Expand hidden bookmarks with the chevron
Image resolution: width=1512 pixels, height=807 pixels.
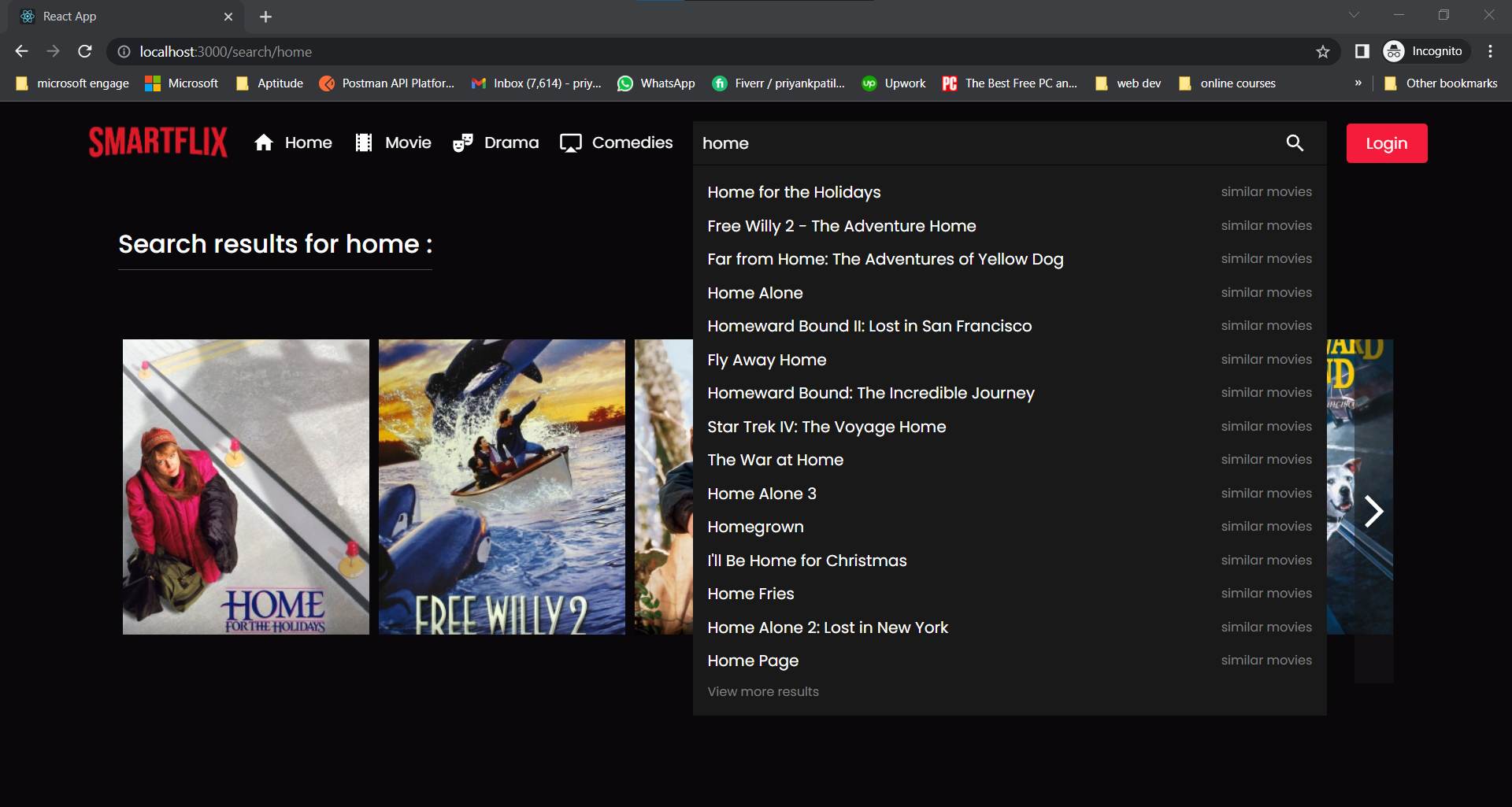pos(1358,83)
